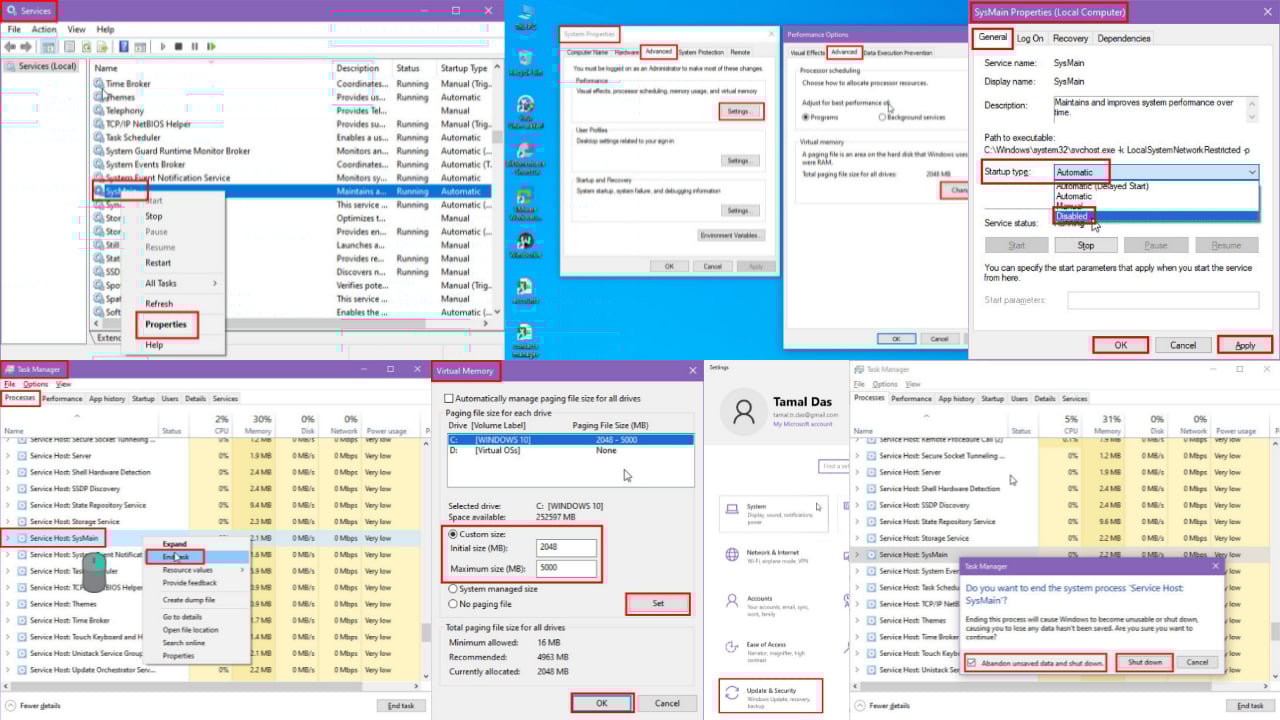Click the Set button in Virtual Memory

658,604
